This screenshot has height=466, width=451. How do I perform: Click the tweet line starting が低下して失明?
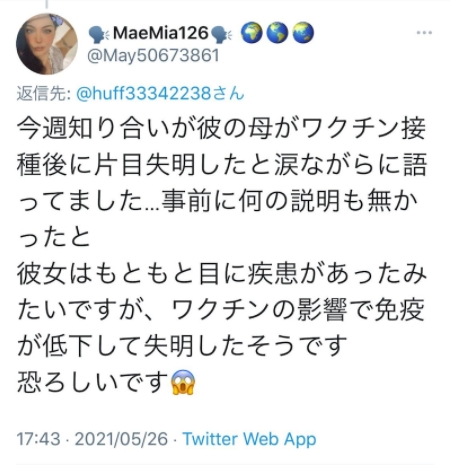[x=181, y=346]
